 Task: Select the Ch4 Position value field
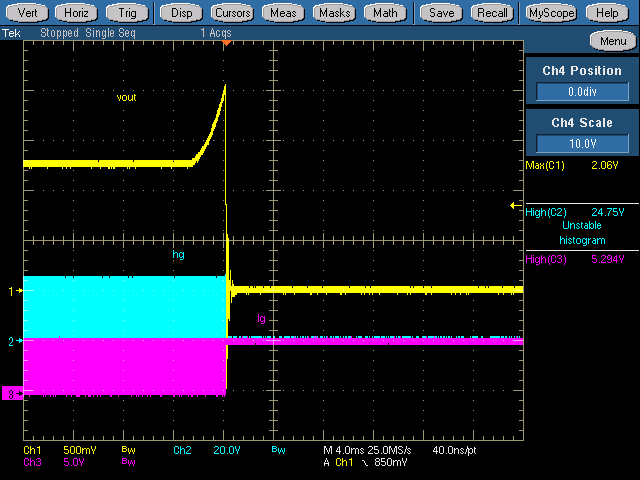pos(582,92)
